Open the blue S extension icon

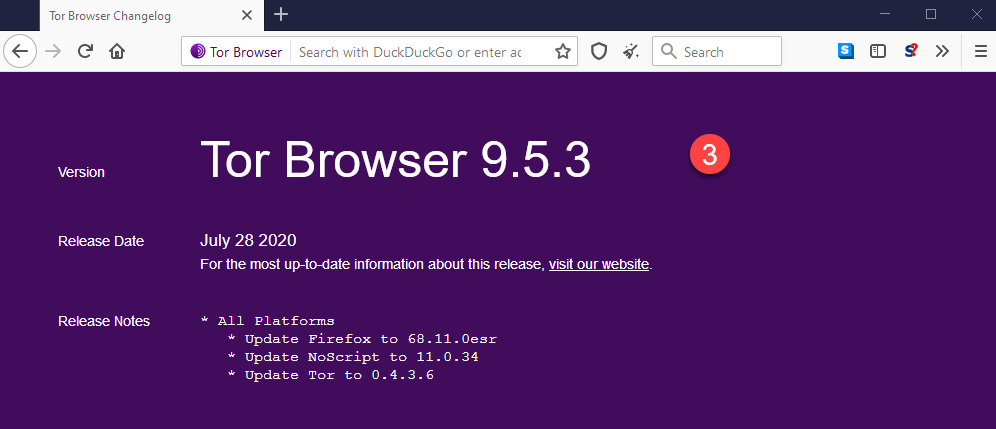click(845, 51)
